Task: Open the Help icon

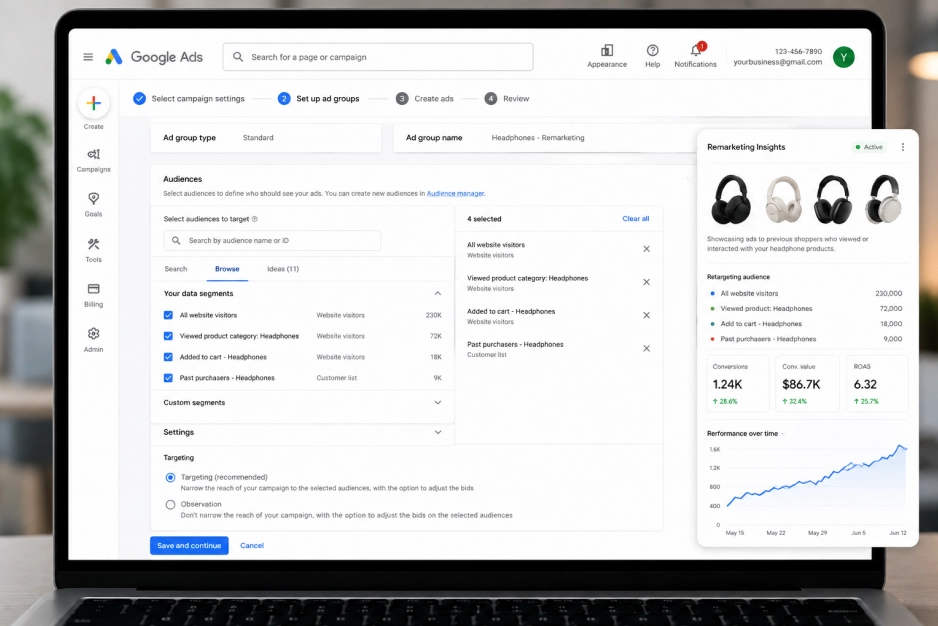Action: coord(652,50)
